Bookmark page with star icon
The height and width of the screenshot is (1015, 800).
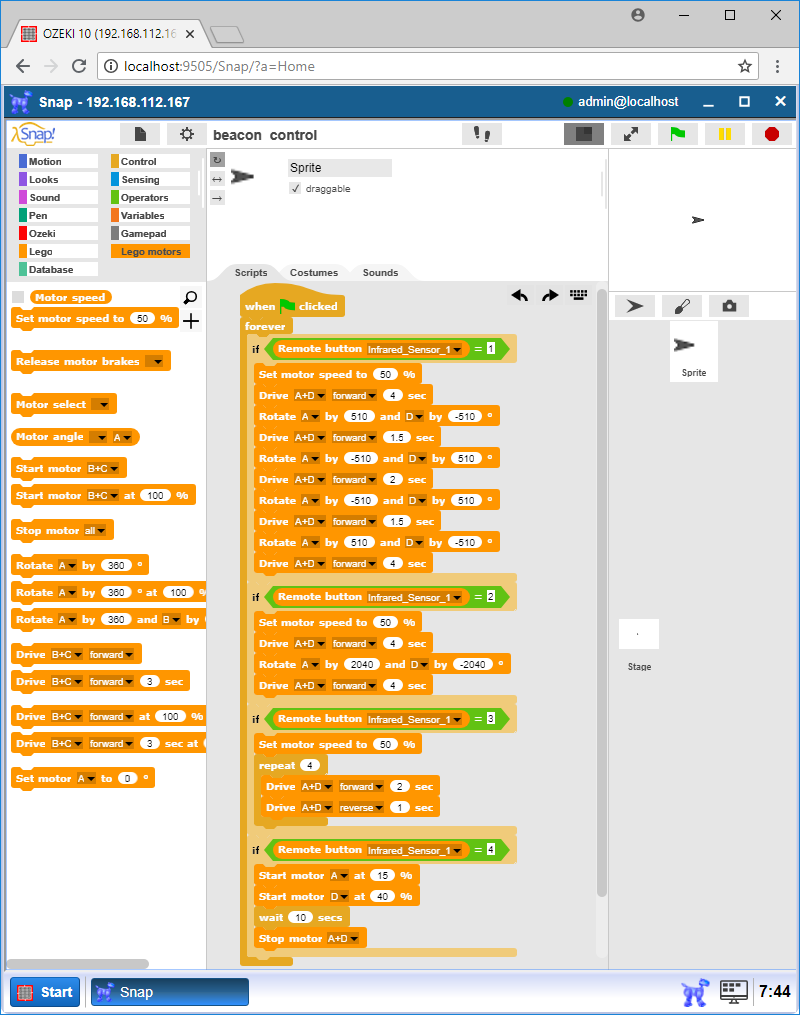coord(744,66)
